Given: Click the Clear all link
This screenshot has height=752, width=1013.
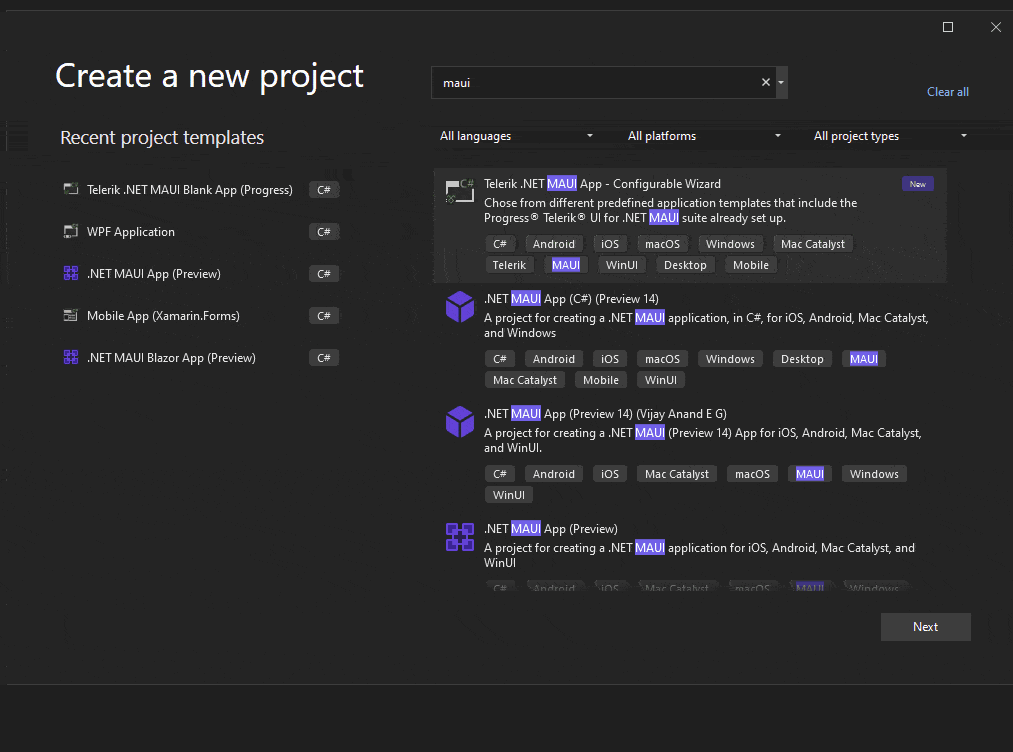Looking at the screenshot, I should click(x=947, y=92).
